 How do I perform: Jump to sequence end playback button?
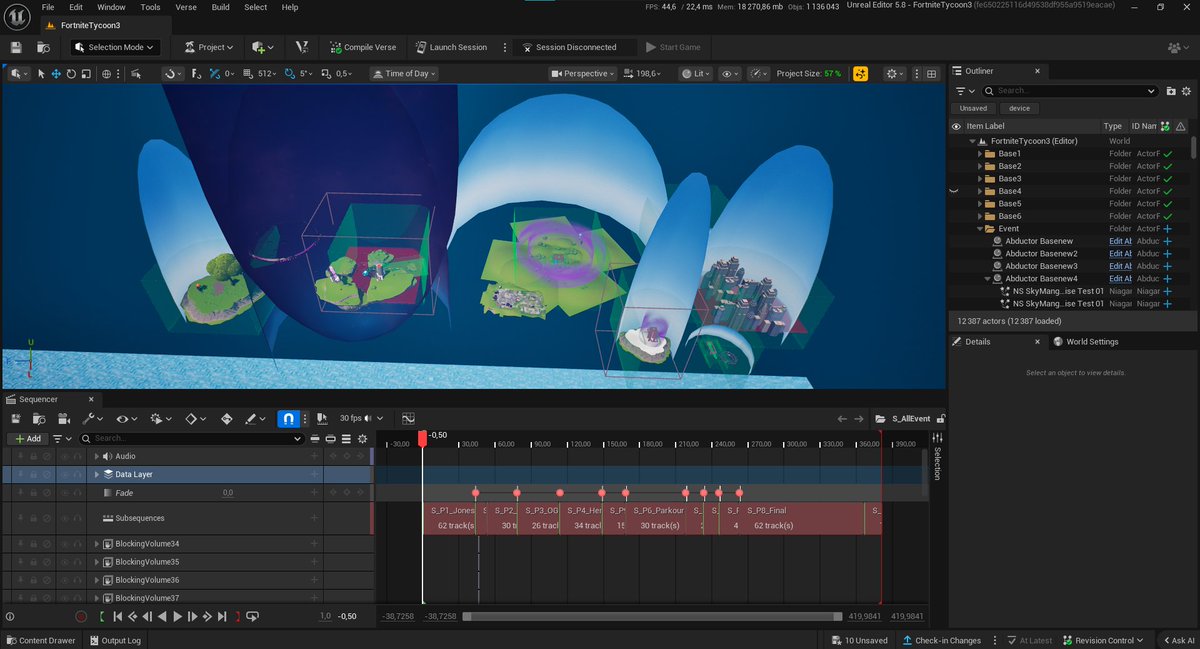tap(224, 617)
